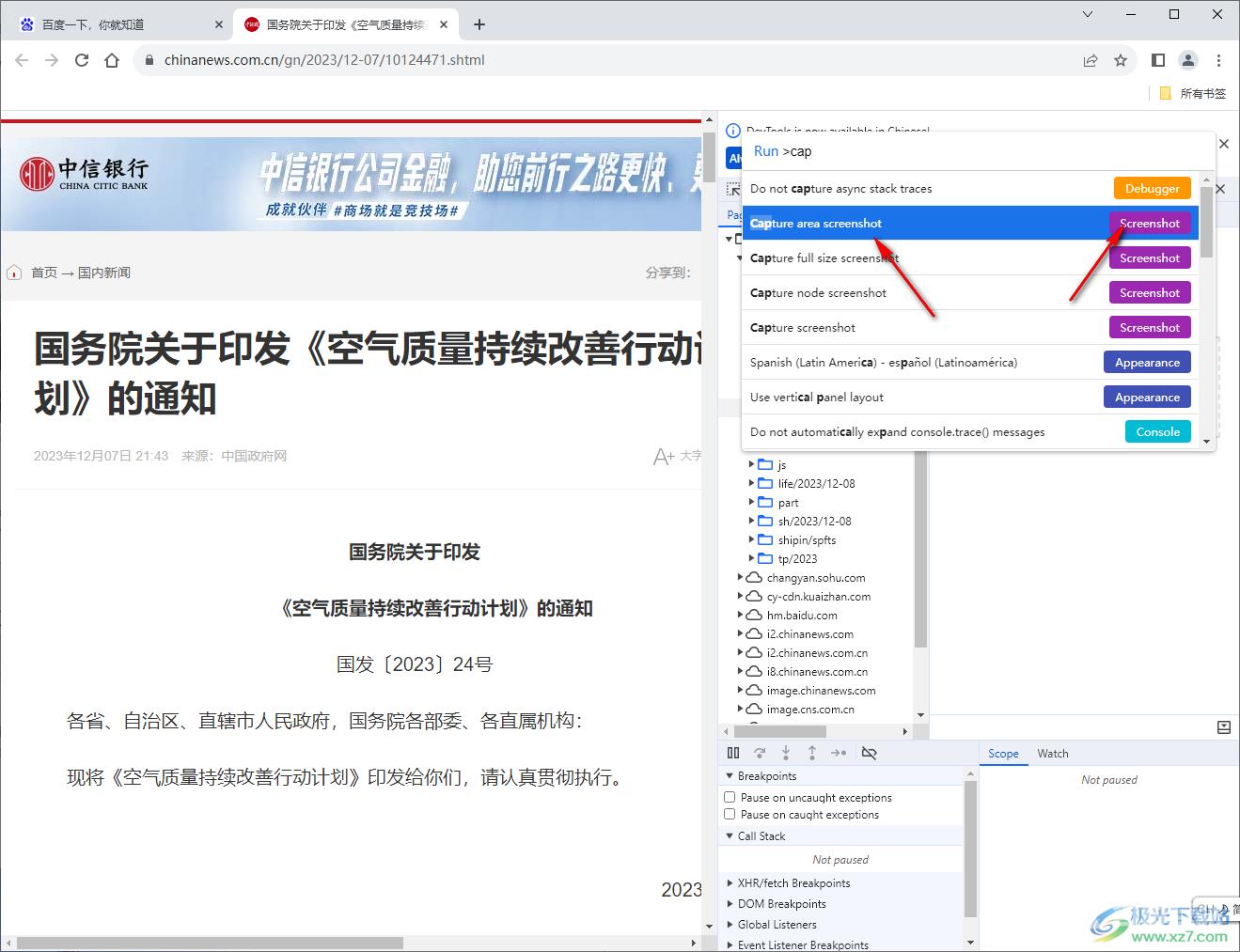Click the pause script execution icon
The width and height of the screenshot is (1240, 952).
click(x=733, y=753)
